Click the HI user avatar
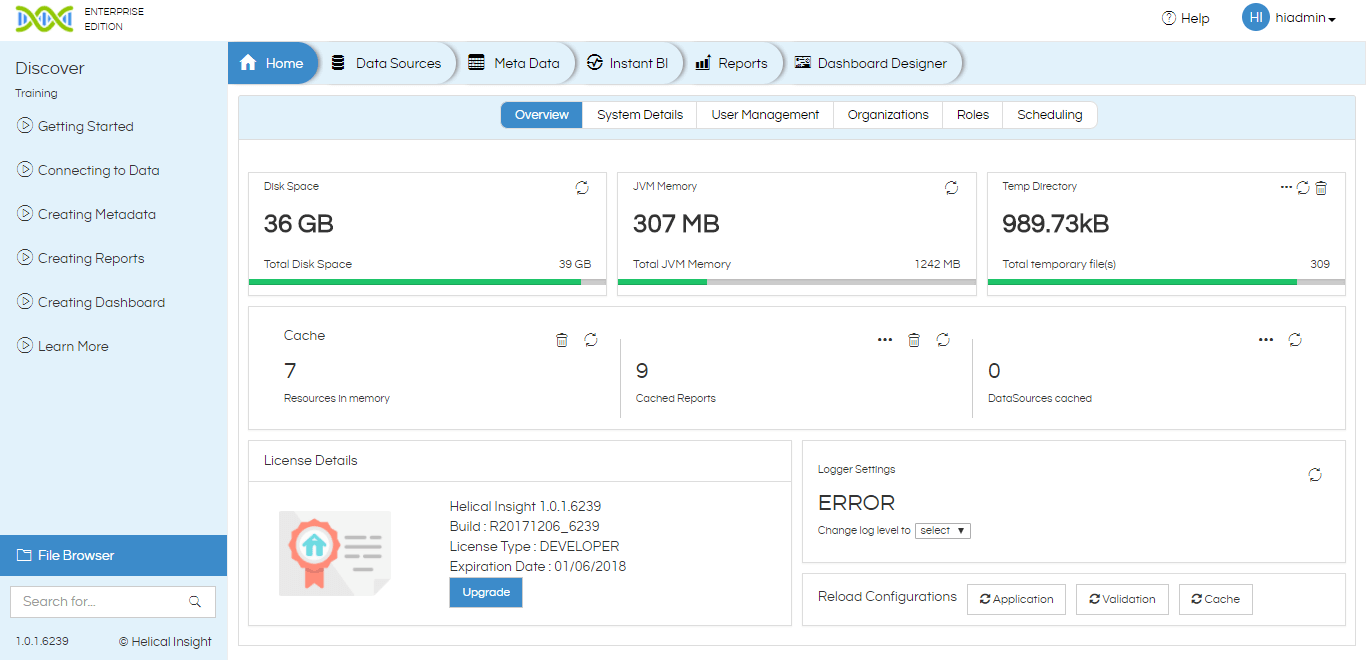 pos(1255,18)
